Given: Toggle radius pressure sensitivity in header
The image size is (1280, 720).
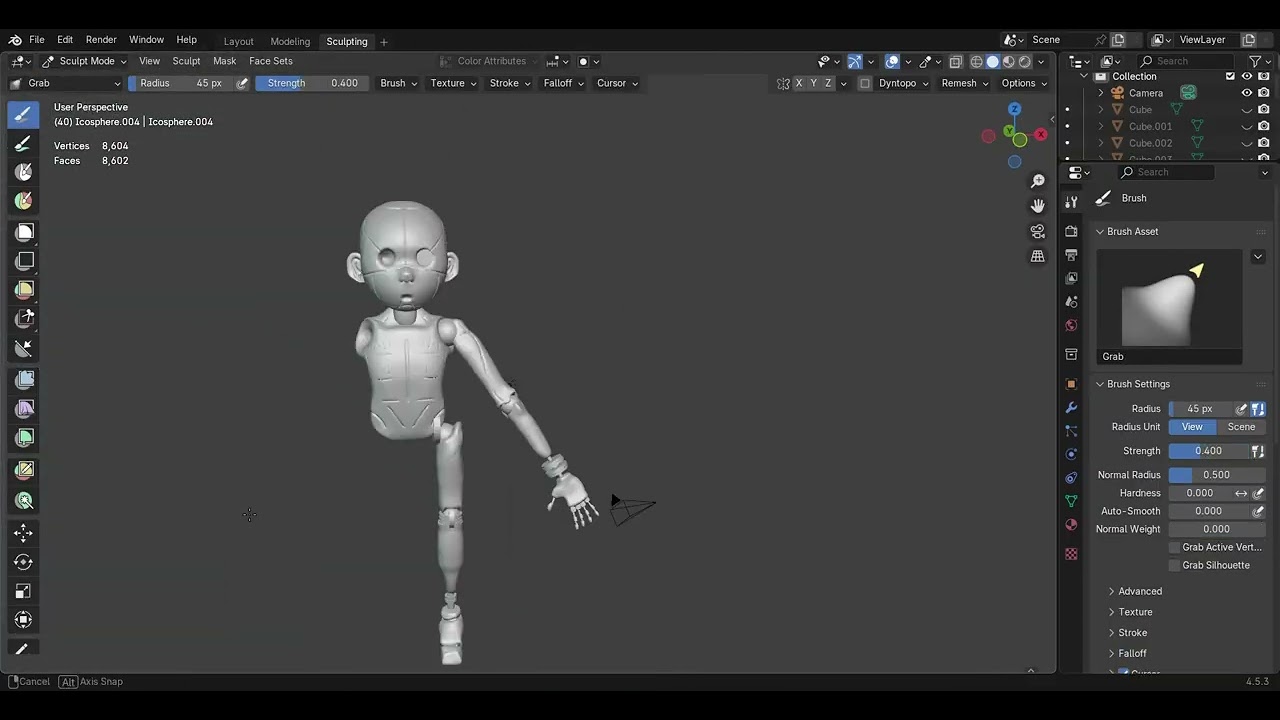Looking at the screenshot, I should (242, 83).
